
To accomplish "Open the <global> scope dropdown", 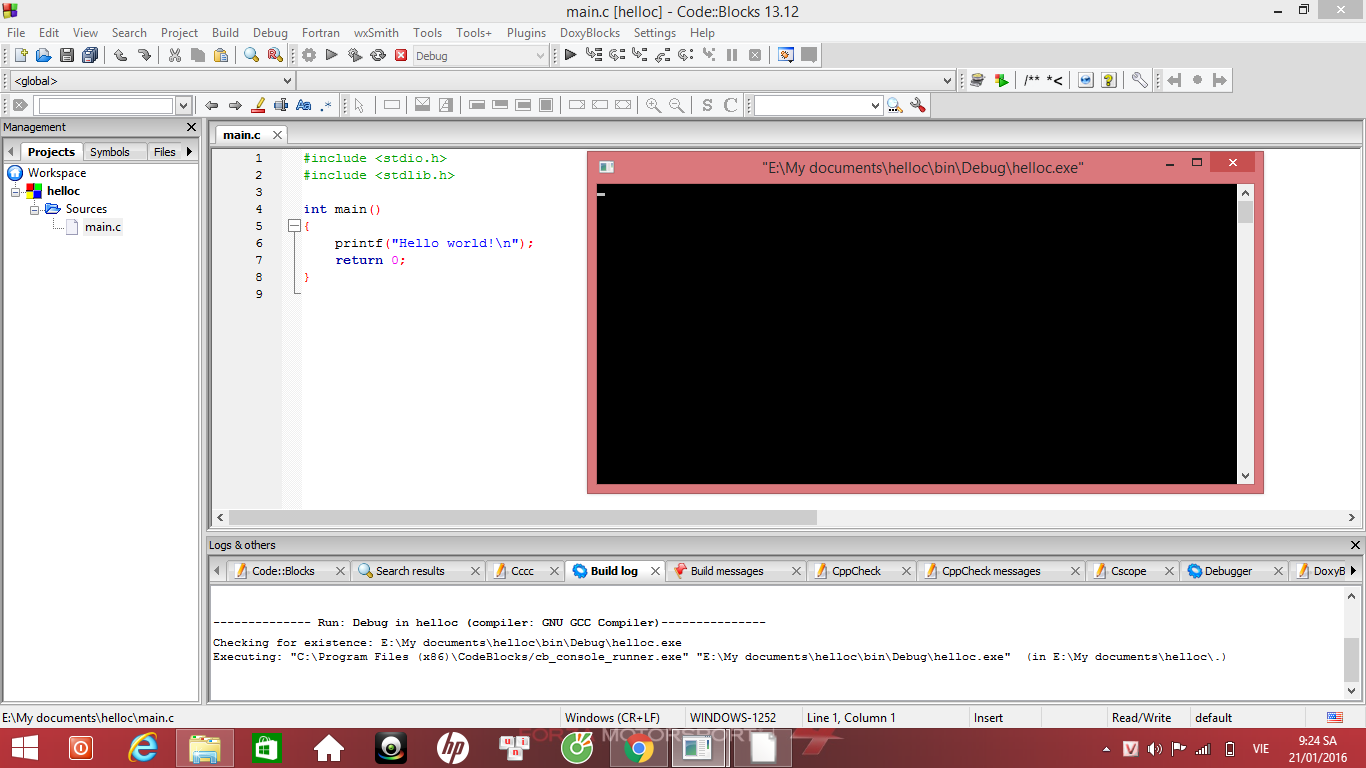I will [x=152, y=81].
